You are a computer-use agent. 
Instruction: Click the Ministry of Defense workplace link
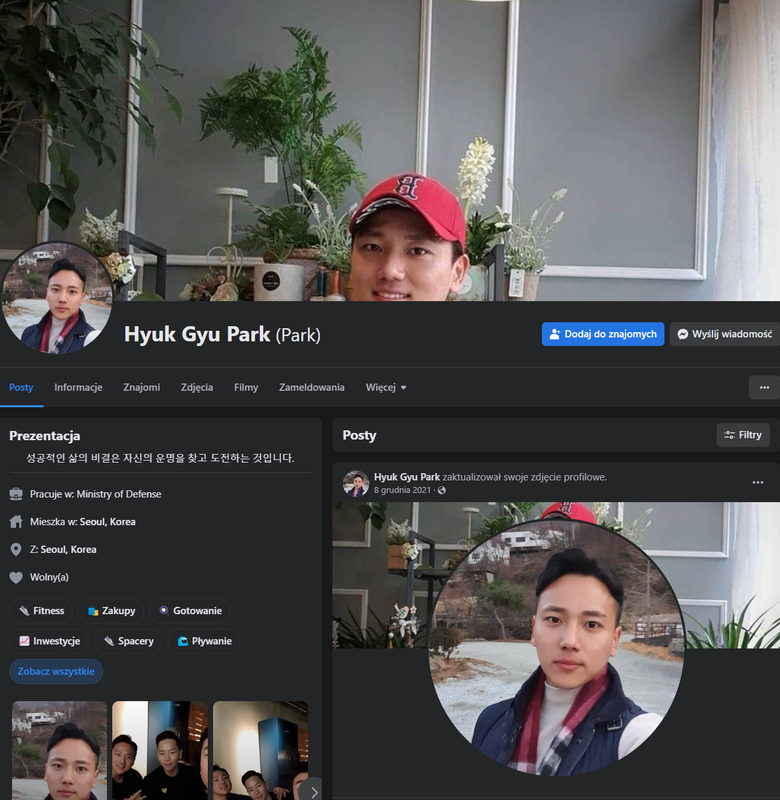coord(118,494)
